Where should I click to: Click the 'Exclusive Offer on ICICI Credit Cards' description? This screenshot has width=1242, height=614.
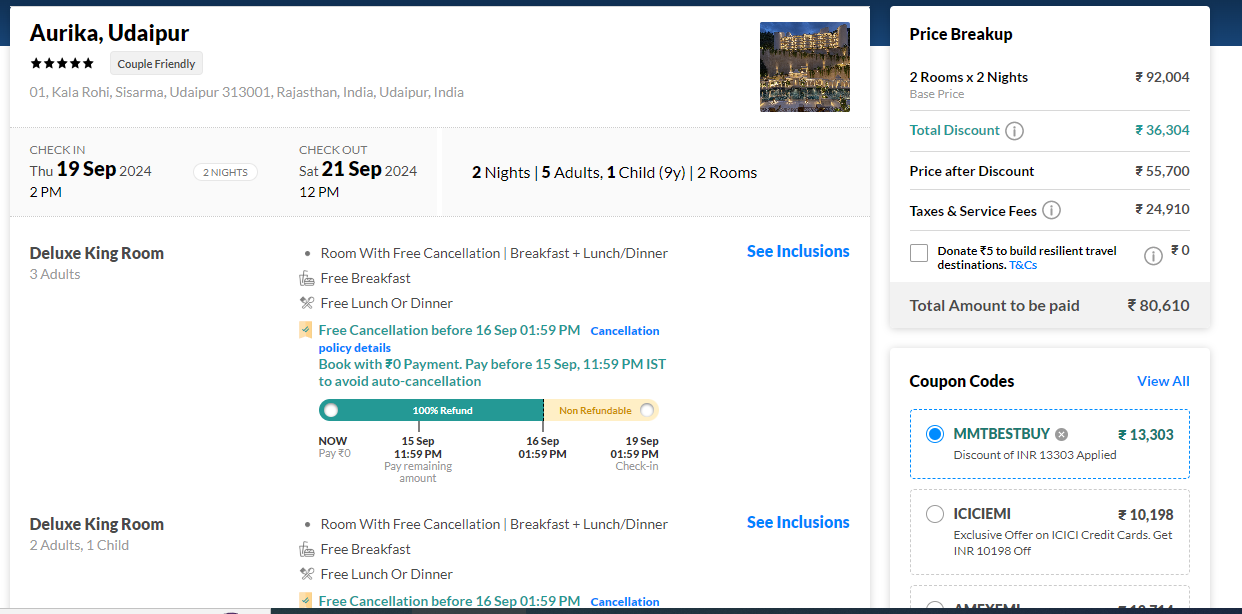pos(1063,543)
